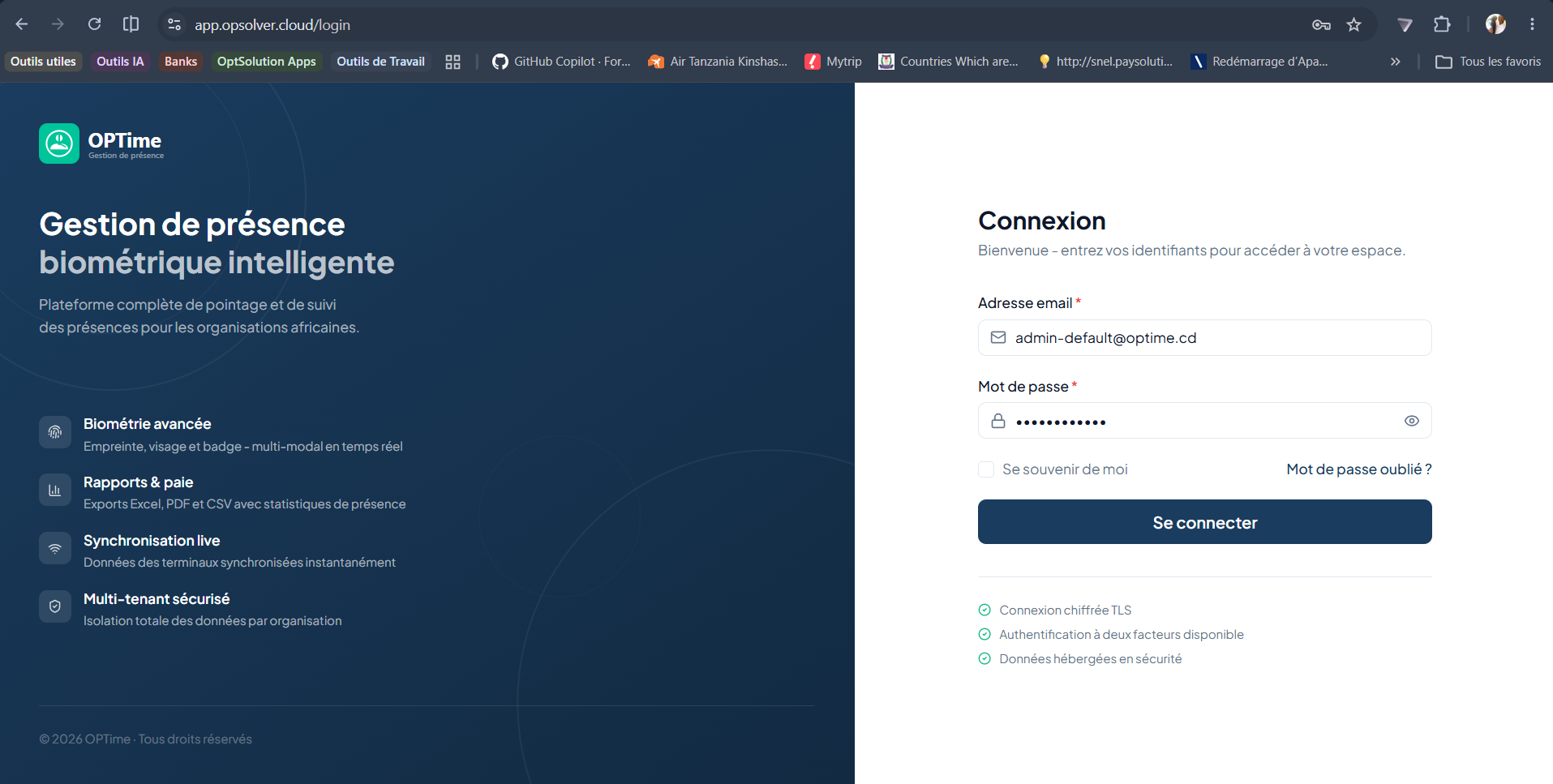Open the Outils utiles bookmark folder
The height and width of the screenshot is (784, 1553).
[x=43, y=62]
